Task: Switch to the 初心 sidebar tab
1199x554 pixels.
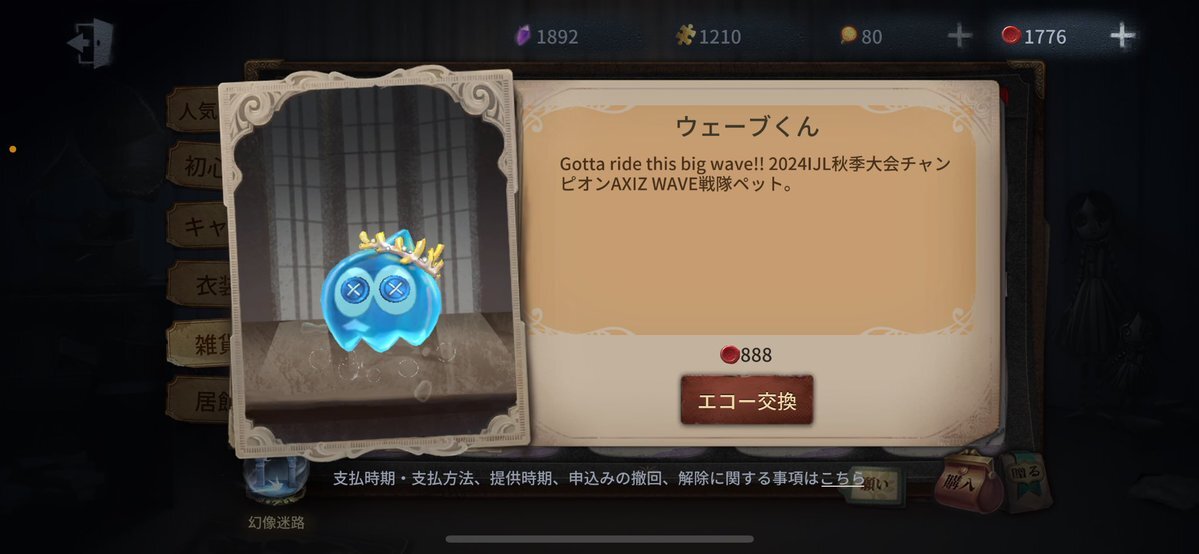Action: (x=199, y=166)
